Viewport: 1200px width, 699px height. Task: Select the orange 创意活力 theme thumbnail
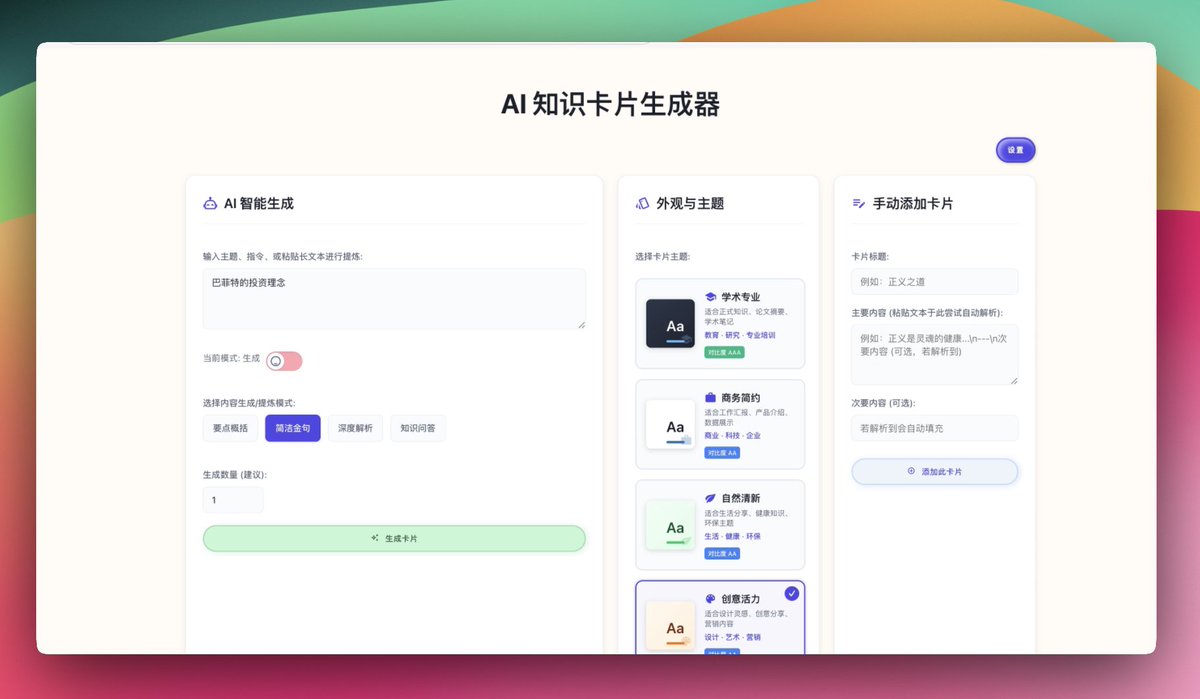[x=670, y=626]
